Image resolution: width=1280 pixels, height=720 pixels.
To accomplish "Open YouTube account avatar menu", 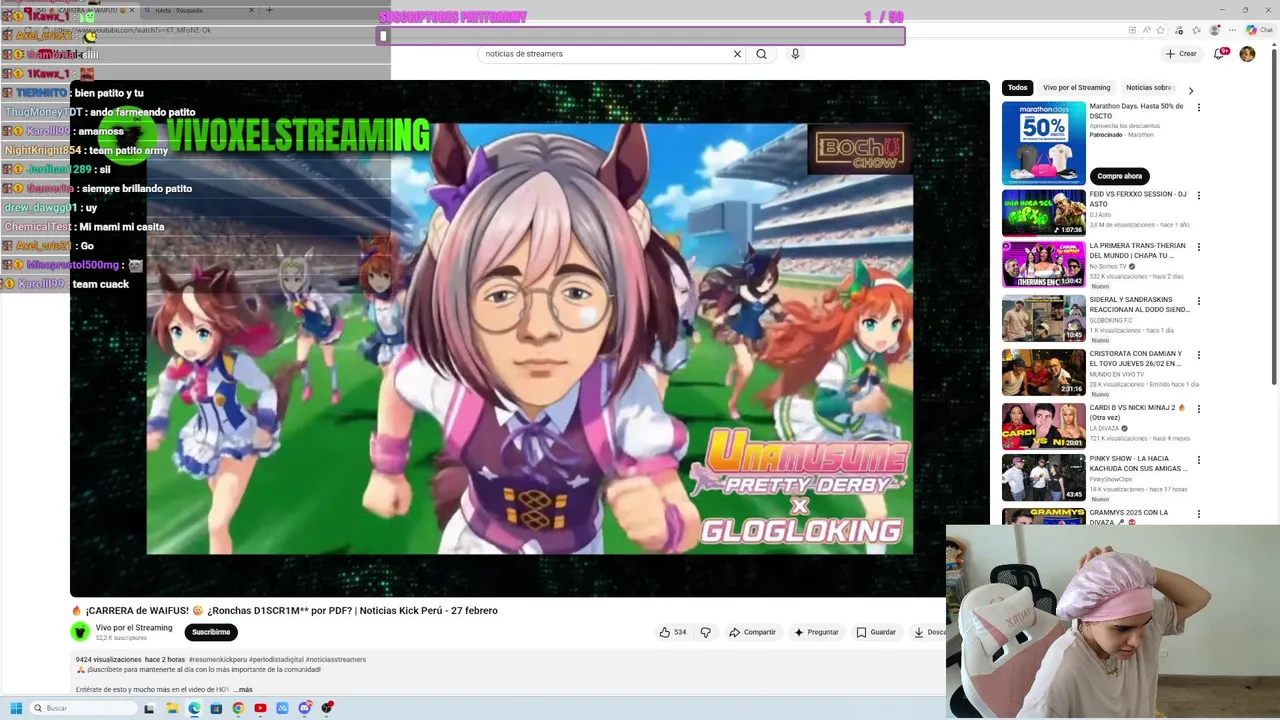I will pos(1247,54).
